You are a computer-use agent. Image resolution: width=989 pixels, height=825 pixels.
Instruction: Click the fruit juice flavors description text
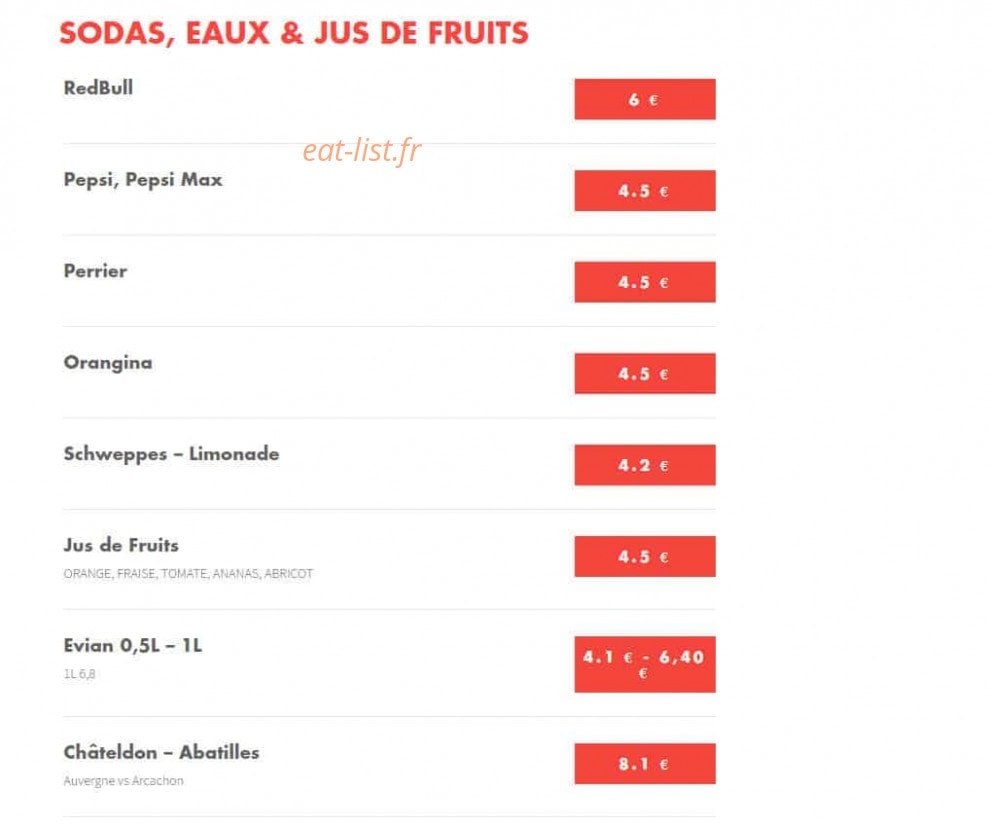click(188, 573)
